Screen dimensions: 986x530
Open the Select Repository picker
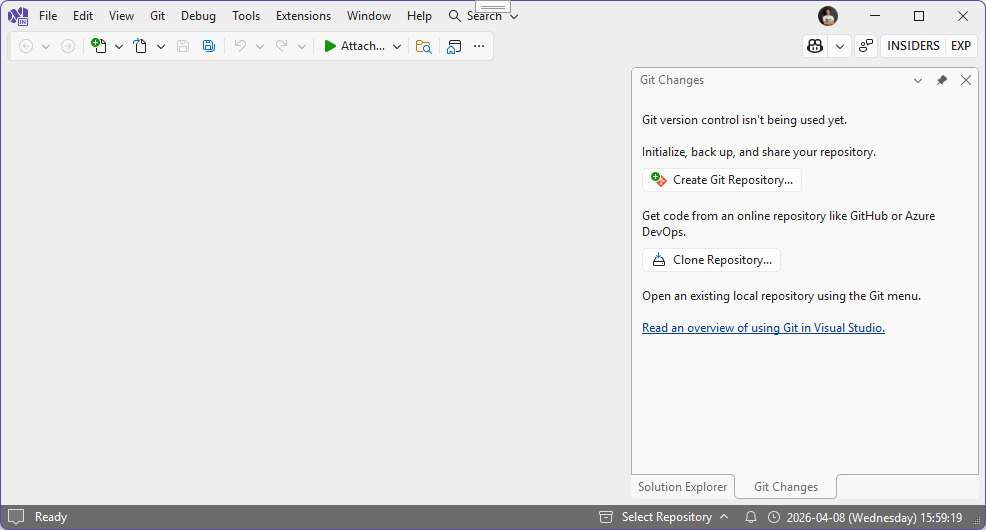pos(664,517)
